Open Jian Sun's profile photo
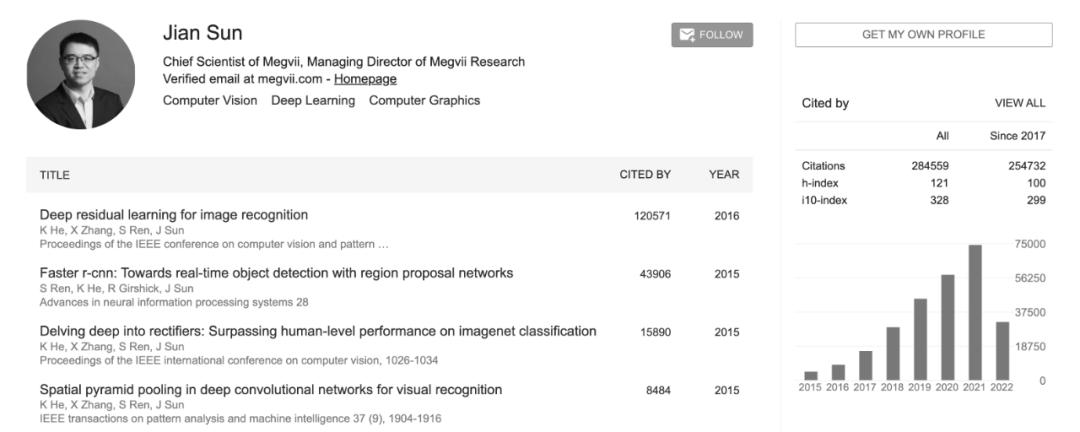 pyautogui.click(x=81, y=74)
